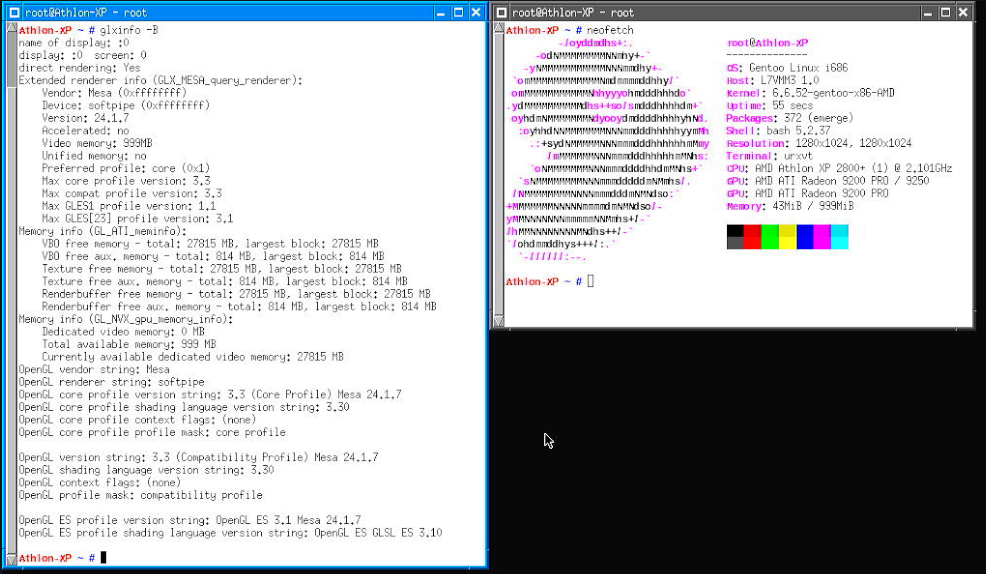Viewport: 986px width, 574px height.
Task: Click the scroll-up arrow in the neofetch terminal scrollbar
Action: click(499, 28)
